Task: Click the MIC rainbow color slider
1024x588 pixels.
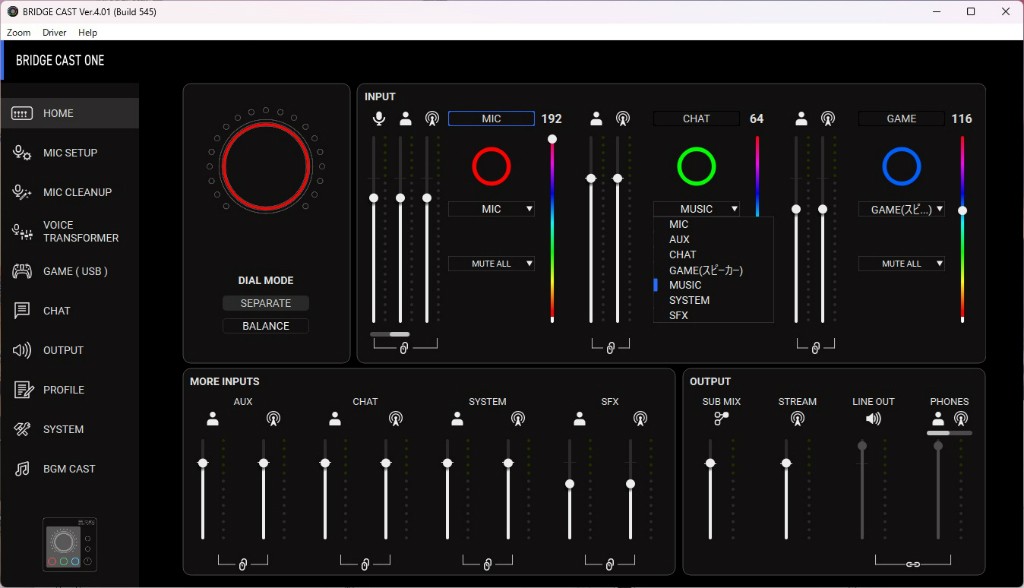Action: pos(552,230)
